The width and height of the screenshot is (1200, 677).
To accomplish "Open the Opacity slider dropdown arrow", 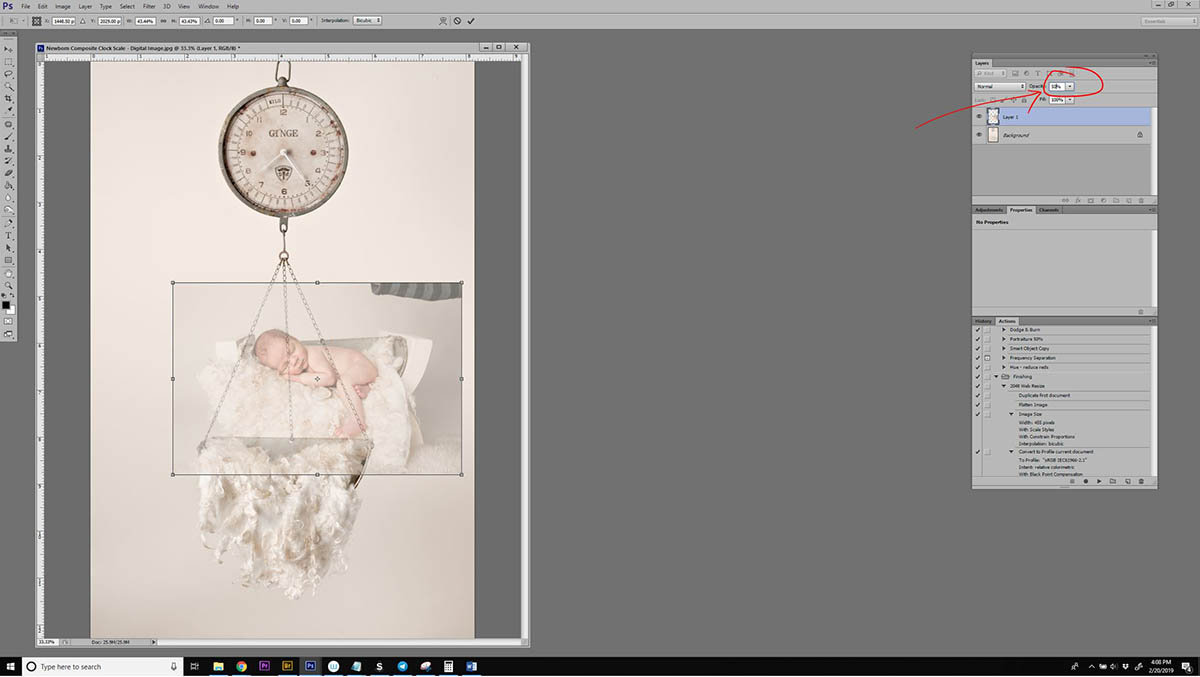I will (1070, 87).
